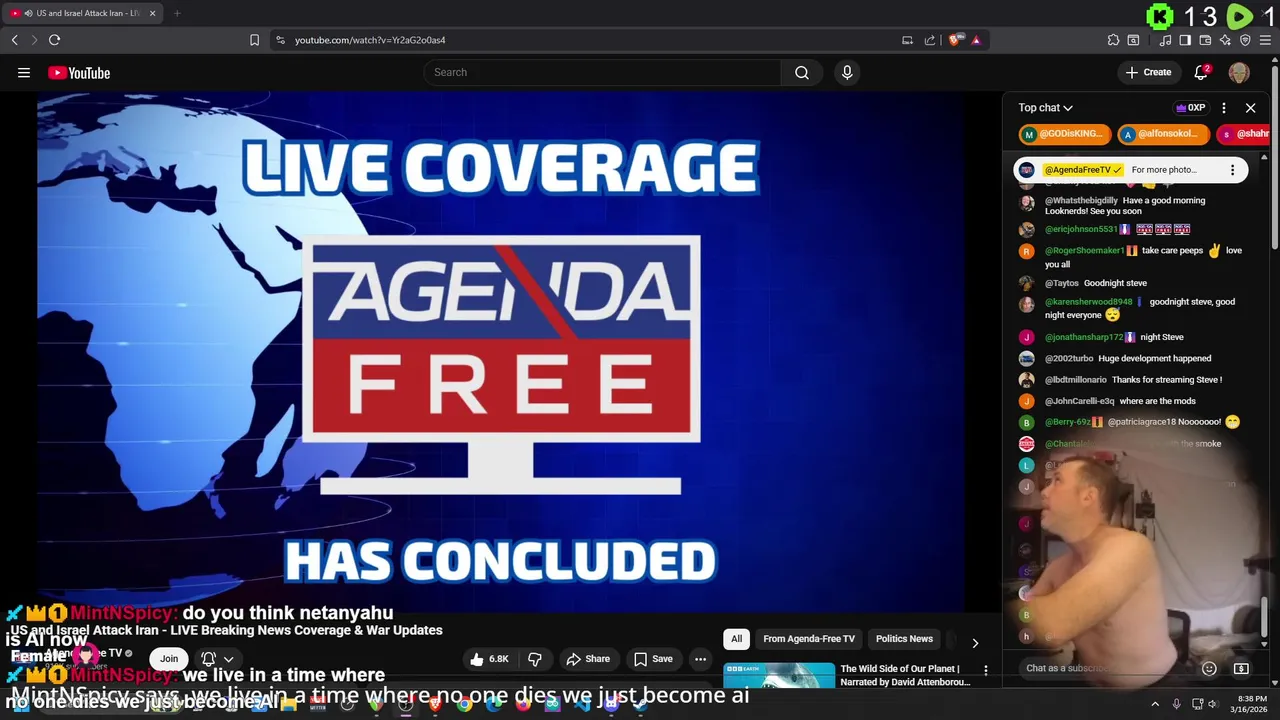The width and height of the screenshot is (1280, 720).
Task: Open the emoji picker in chat
Action: (x=1209, y=668)
